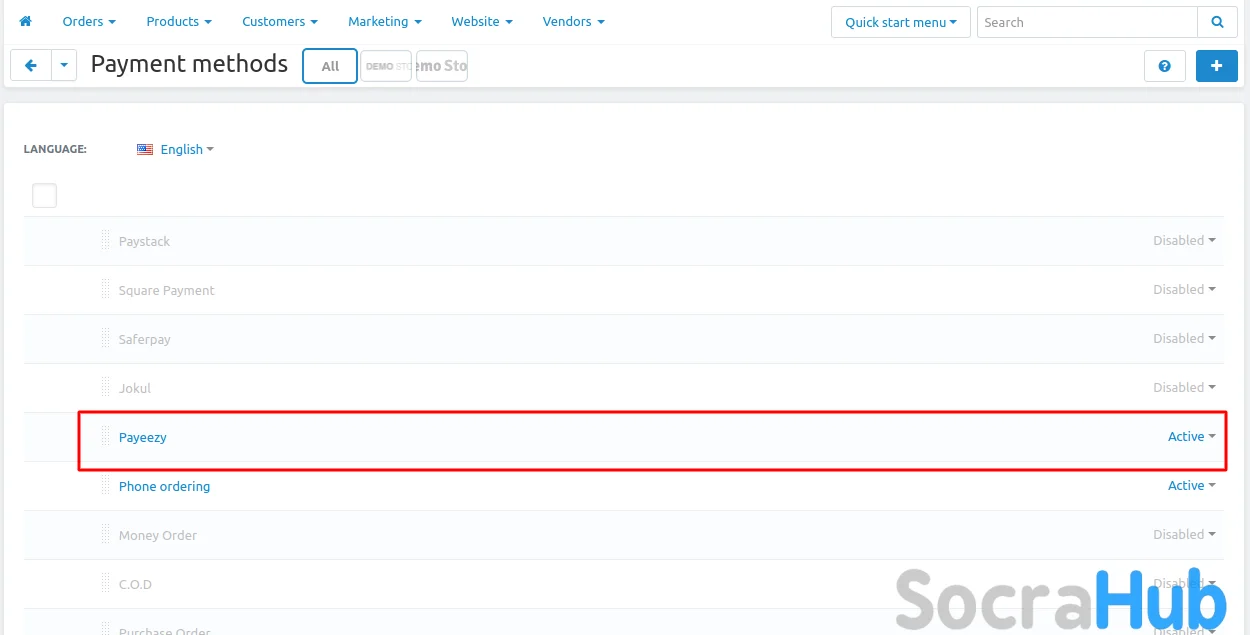The width and height of the screenshot is (1250, 635).
Task: Open the Payeezy Active status dropdown
Action: (1192, 436)
